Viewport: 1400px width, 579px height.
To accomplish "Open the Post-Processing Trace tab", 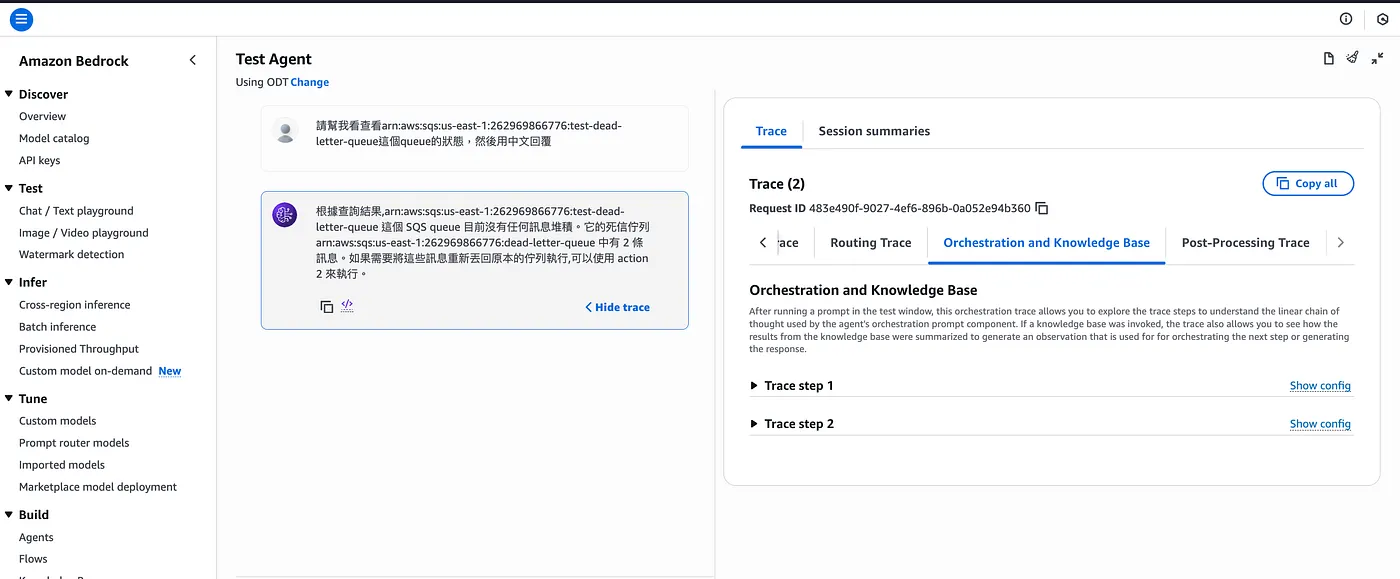I will point(1245,243).
